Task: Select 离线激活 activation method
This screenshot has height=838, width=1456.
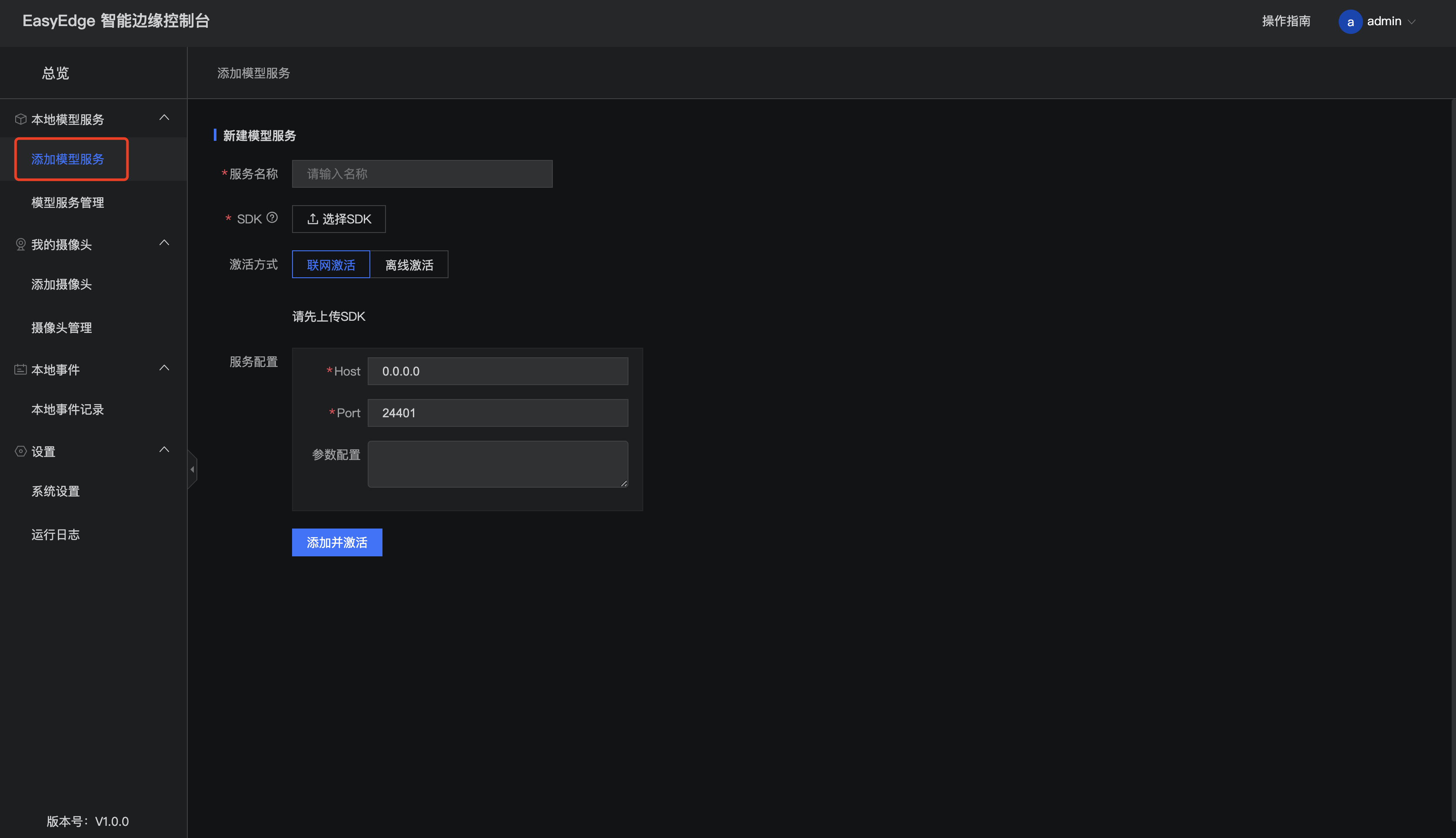Action: coord(409,265)
